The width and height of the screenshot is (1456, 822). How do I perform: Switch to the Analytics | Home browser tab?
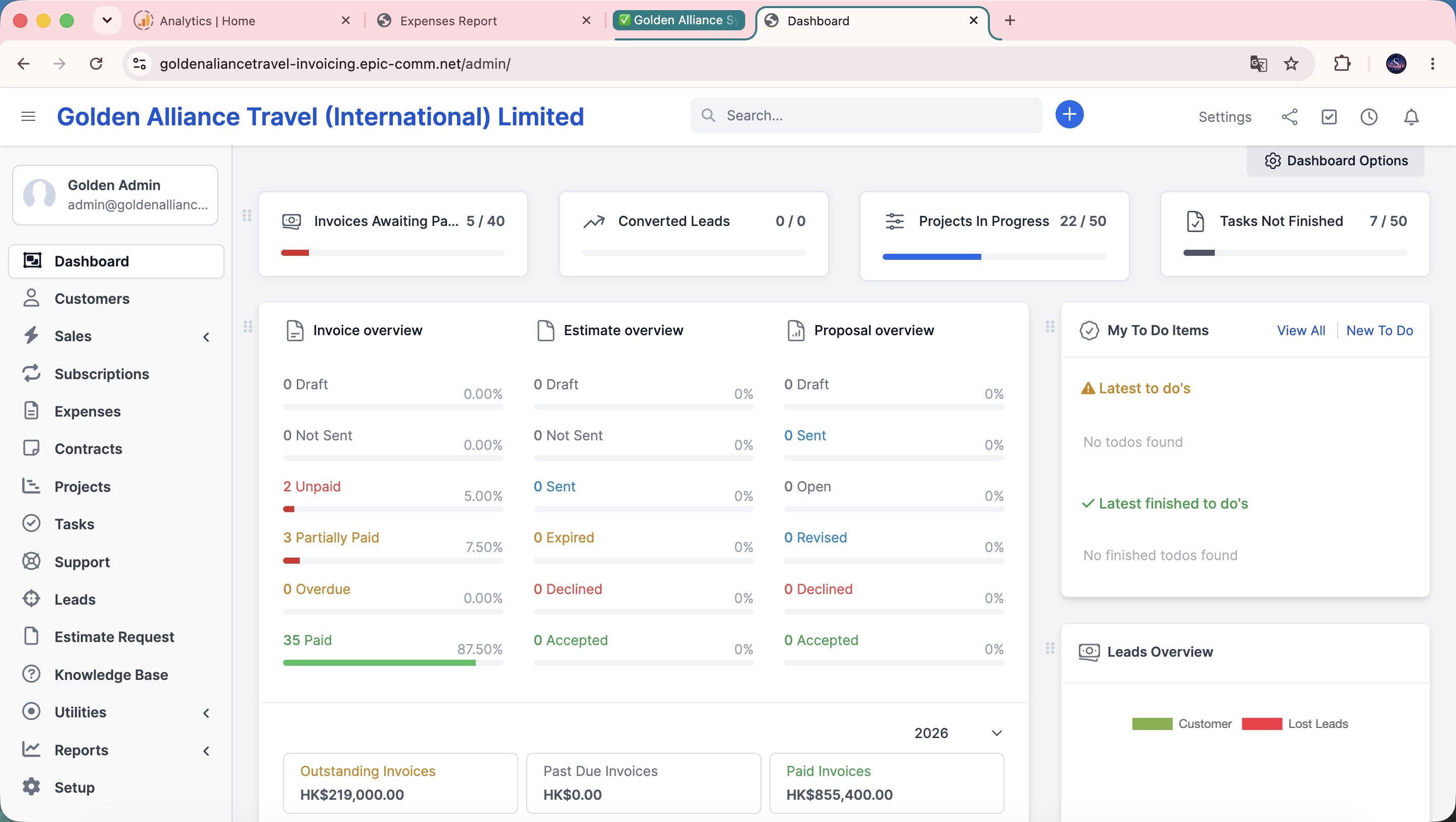[x=243, y=21]
